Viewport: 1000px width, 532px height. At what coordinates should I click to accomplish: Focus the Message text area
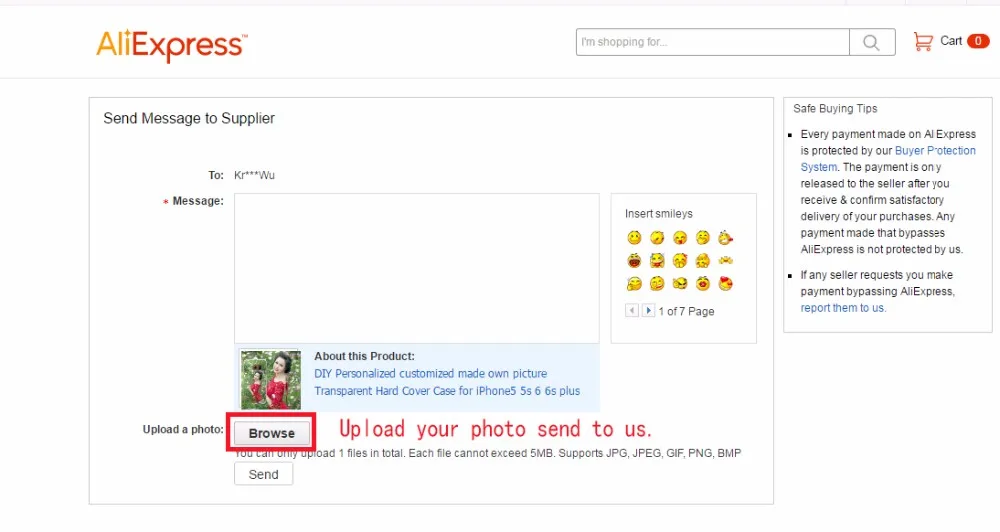click(416, 269)
